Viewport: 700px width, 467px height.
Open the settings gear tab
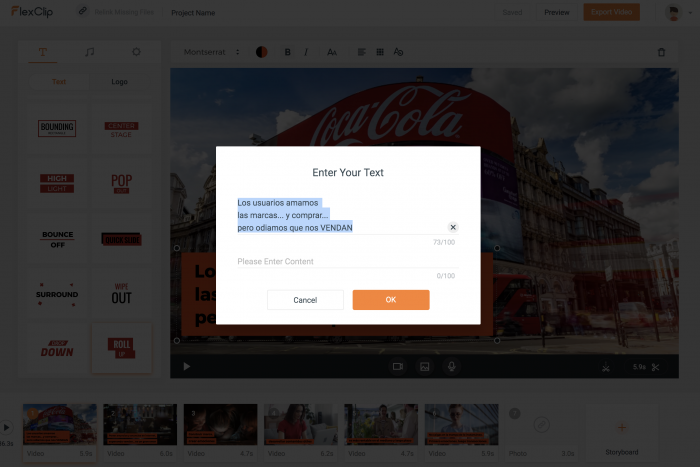[x=136, y=52]
